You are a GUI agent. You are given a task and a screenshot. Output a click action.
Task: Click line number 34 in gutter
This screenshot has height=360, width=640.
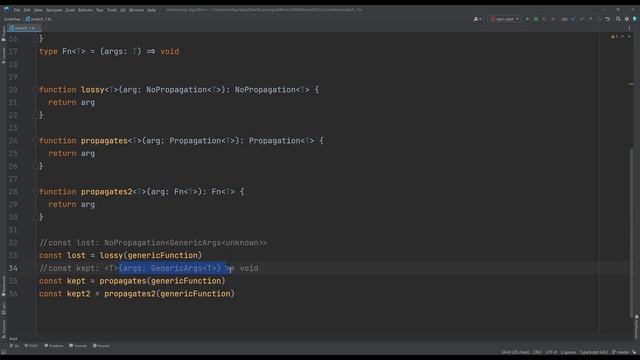tap(13, 268)
